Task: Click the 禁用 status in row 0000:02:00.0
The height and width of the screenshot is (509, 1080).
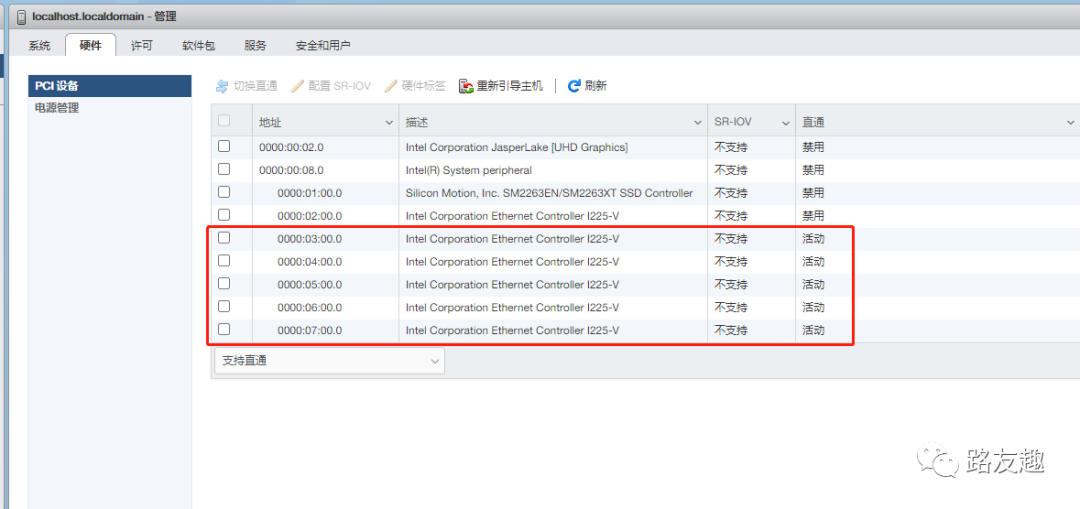Action: tap(813, 216)
